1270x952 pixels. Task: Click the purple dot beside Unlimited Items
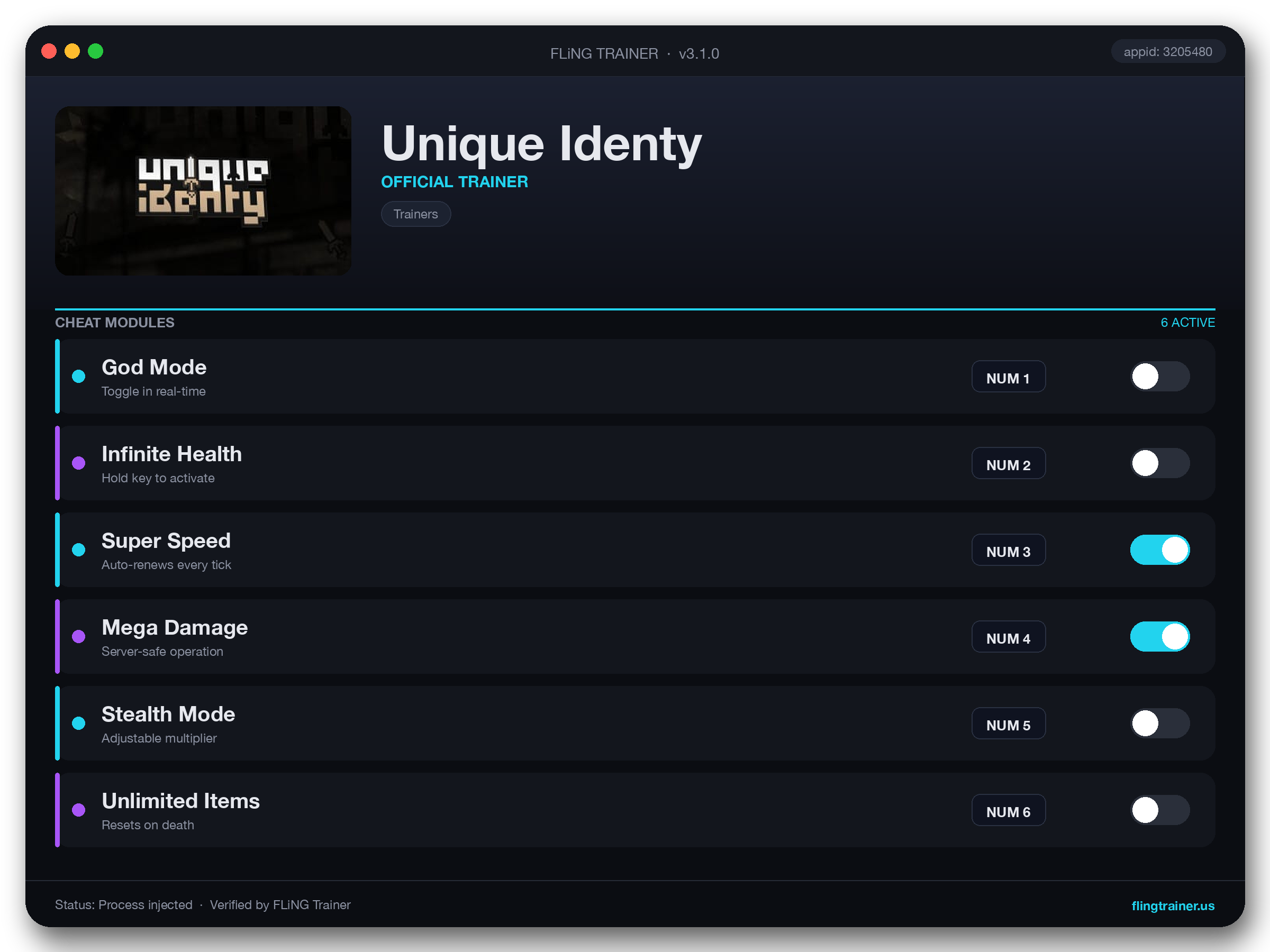point(79,810)
